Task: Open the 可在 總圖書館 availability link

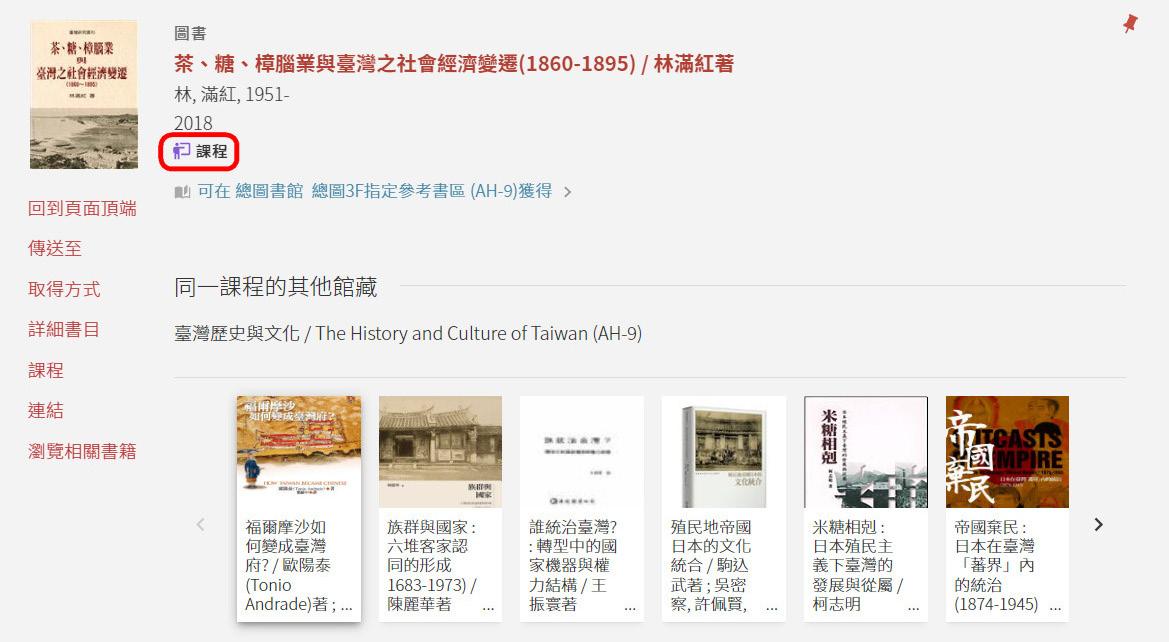Action: [x=375, y=191]
